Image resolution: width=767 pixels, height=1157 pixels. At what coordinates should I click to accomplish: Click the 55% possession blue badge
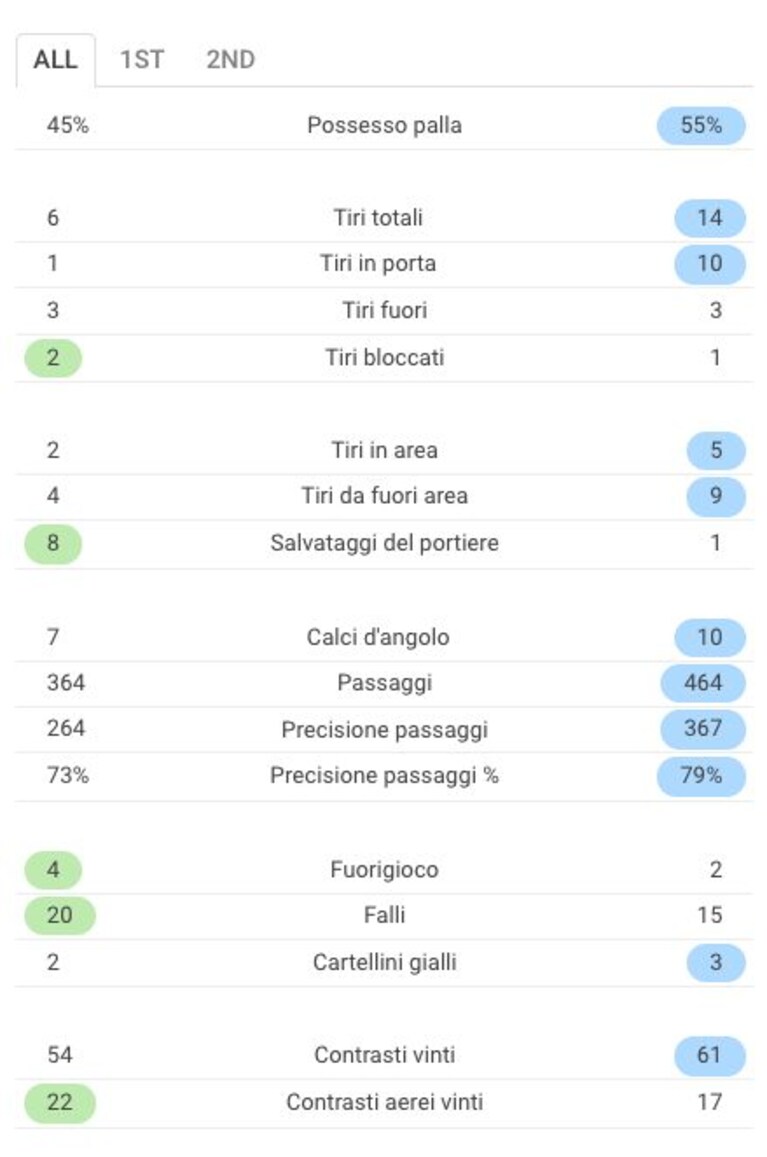coord(701,125)
